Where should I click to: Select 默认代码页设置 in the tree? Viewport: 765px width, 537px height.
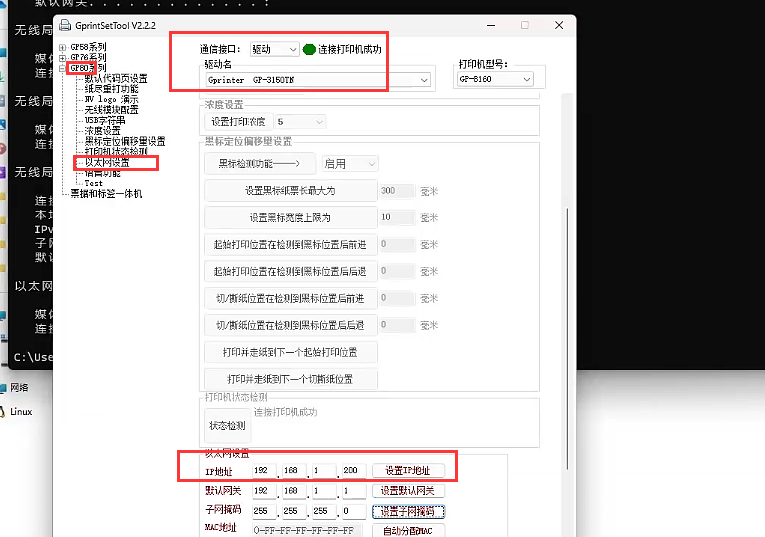[116, 79]
